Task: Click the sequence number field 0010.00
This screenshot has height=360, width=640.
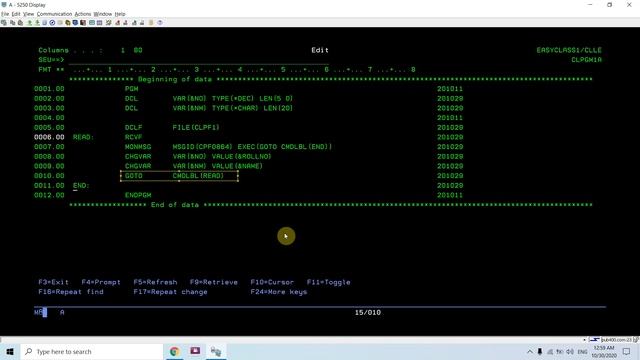Action: pyautogui.click(x=49, y=176)
